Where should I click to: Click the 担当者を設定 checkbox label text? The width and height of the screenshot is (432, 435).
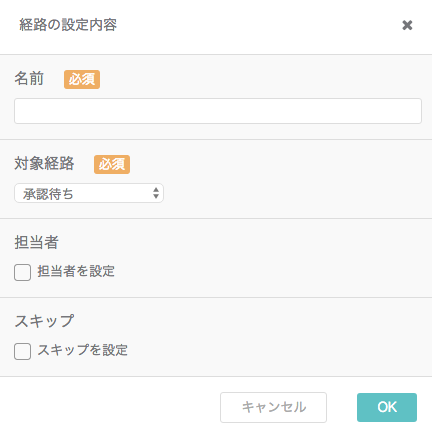point(76,271)
